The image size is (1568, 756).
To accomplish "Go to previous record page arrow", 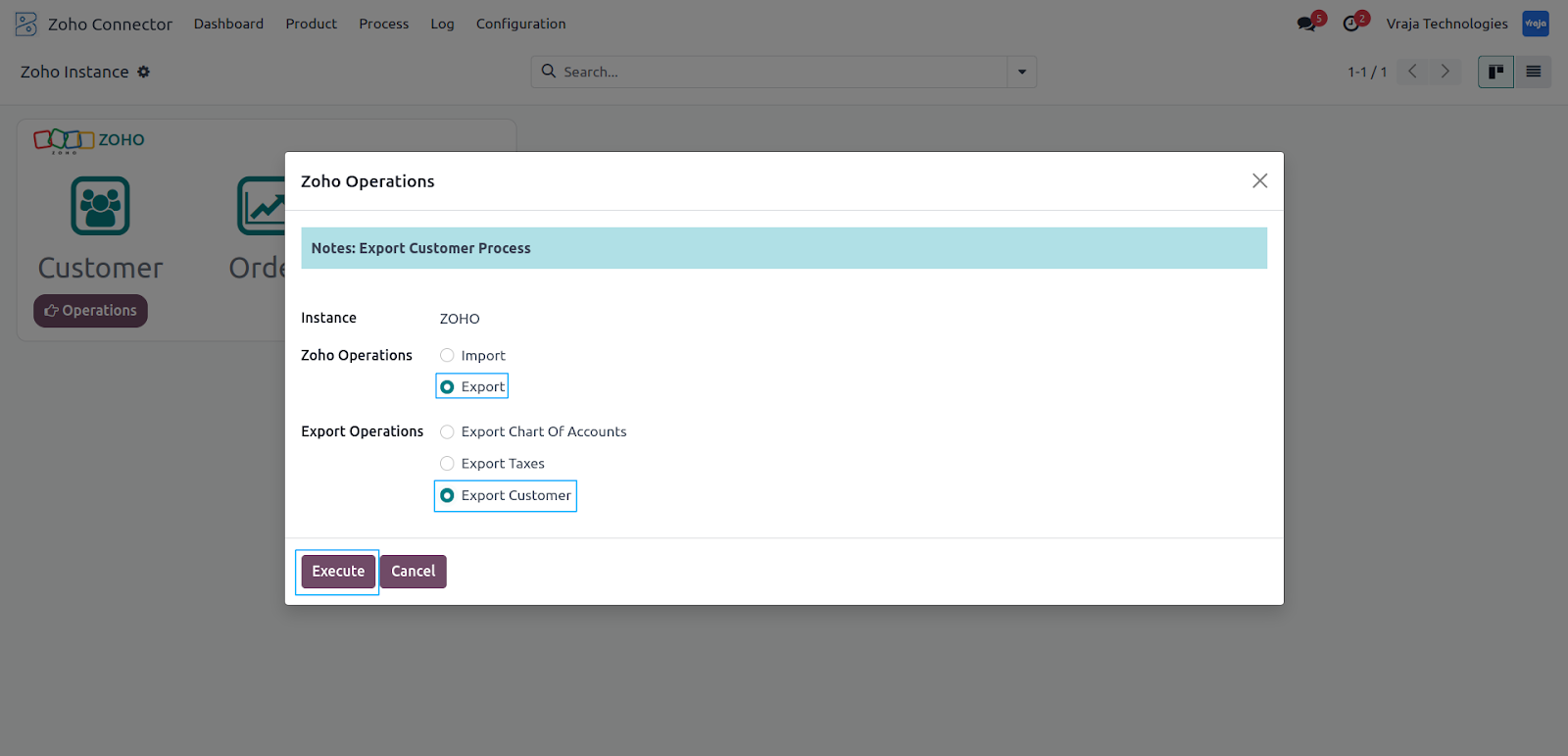I will pyautogui.click(x=1412, y=72).
